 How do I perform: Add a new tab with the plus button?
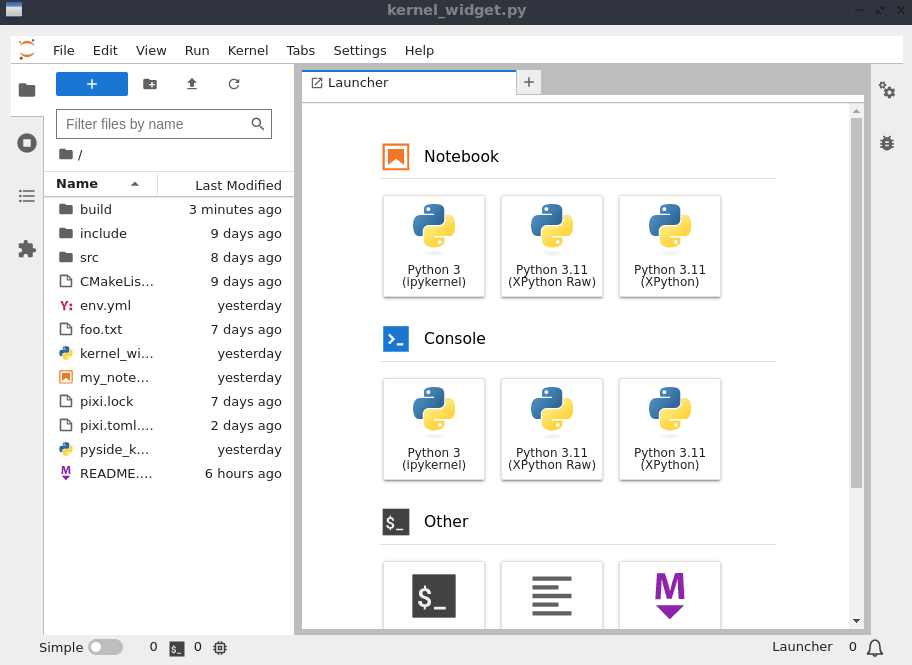point(529,82)
